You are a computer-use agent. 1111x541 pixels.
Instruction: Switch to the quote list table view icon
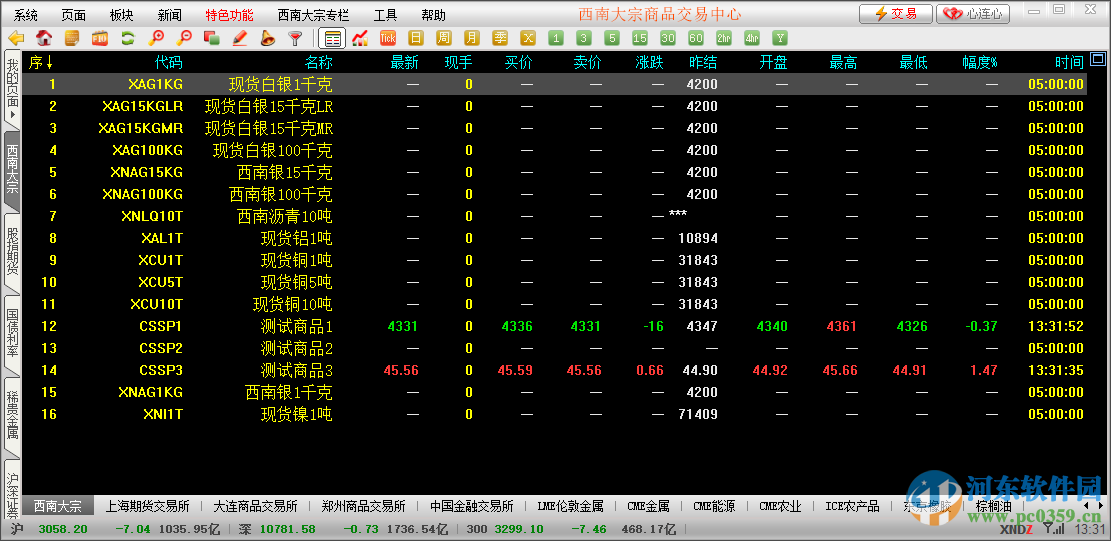332,38
